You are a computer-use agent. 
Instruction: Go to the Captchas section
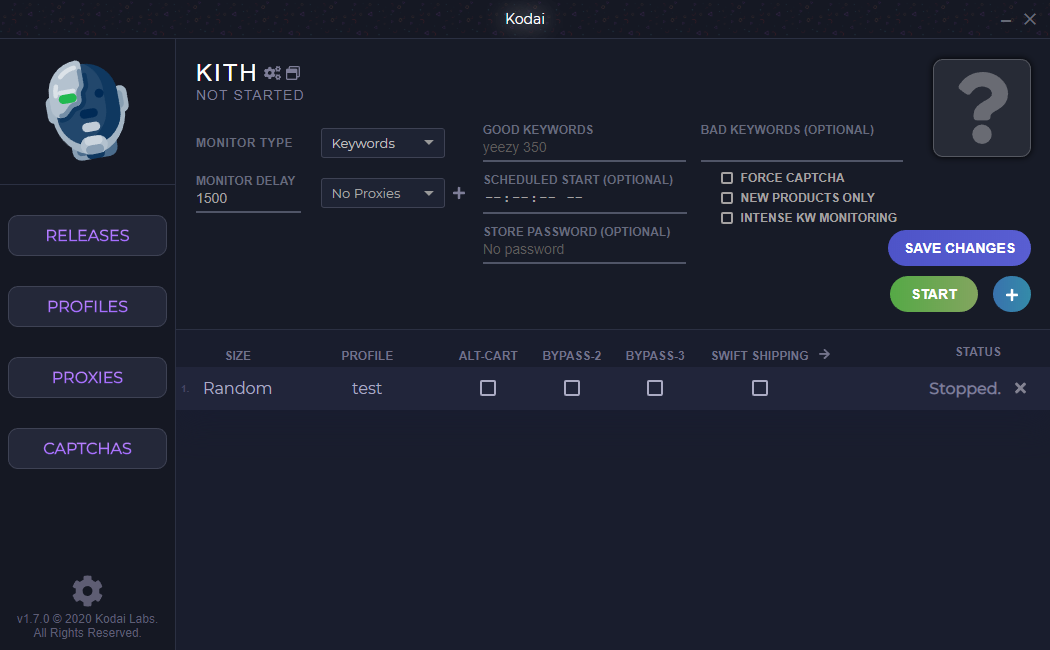click(88, 449)
